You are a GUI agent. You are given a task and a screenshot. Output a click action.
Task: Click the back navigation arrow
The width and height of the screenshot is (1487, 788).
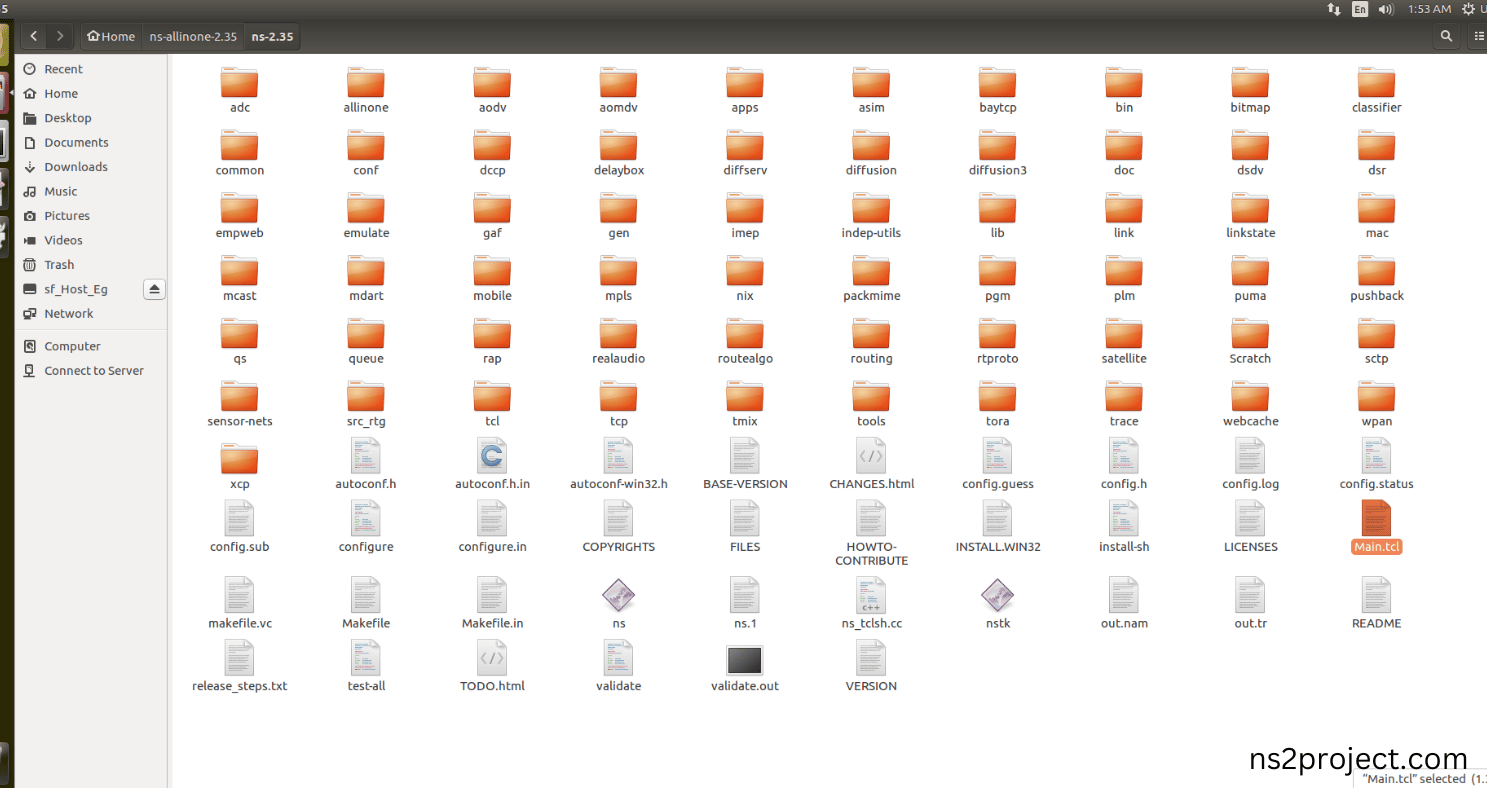[34, 36]
